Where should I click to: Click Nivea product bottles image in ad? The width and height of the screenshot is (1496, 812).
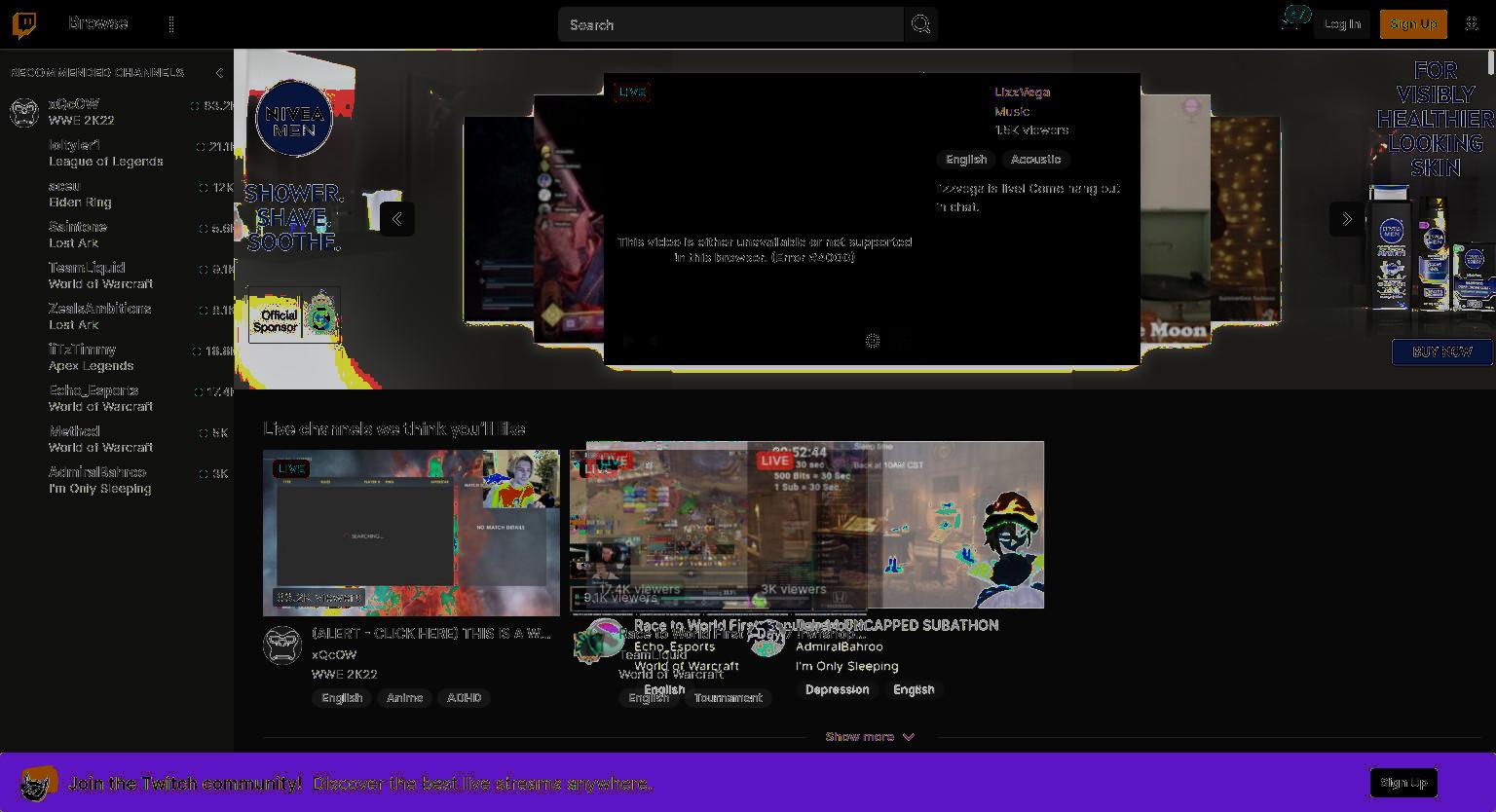click(x=1430, y=248)
